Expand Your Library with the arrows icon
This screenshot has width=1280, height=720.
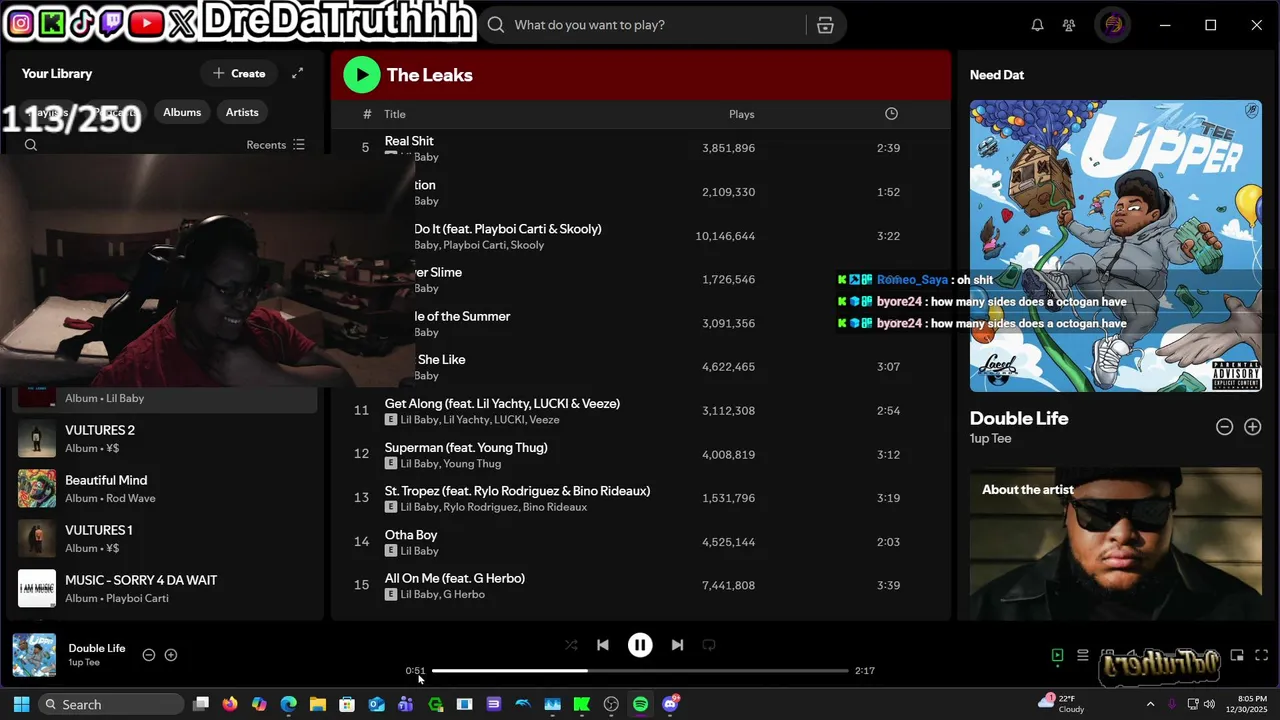[297, 73]
